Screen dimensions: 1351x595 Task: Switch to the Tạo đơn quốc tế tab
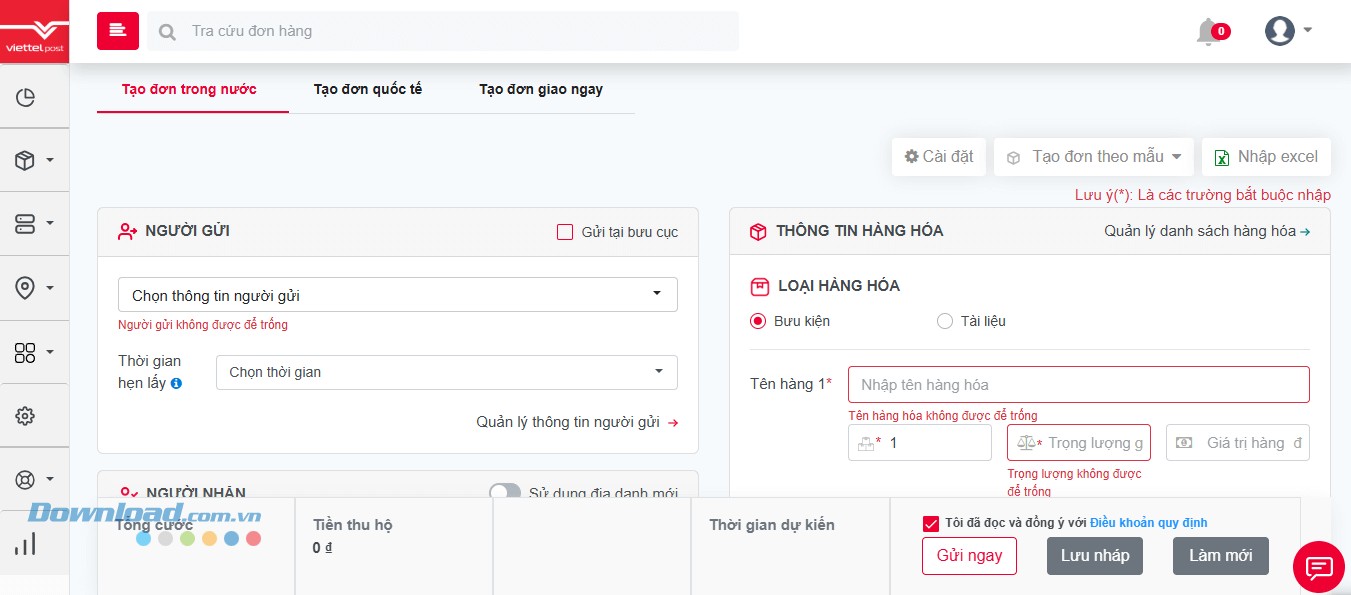pyautogui.click(x=368, y=89)
